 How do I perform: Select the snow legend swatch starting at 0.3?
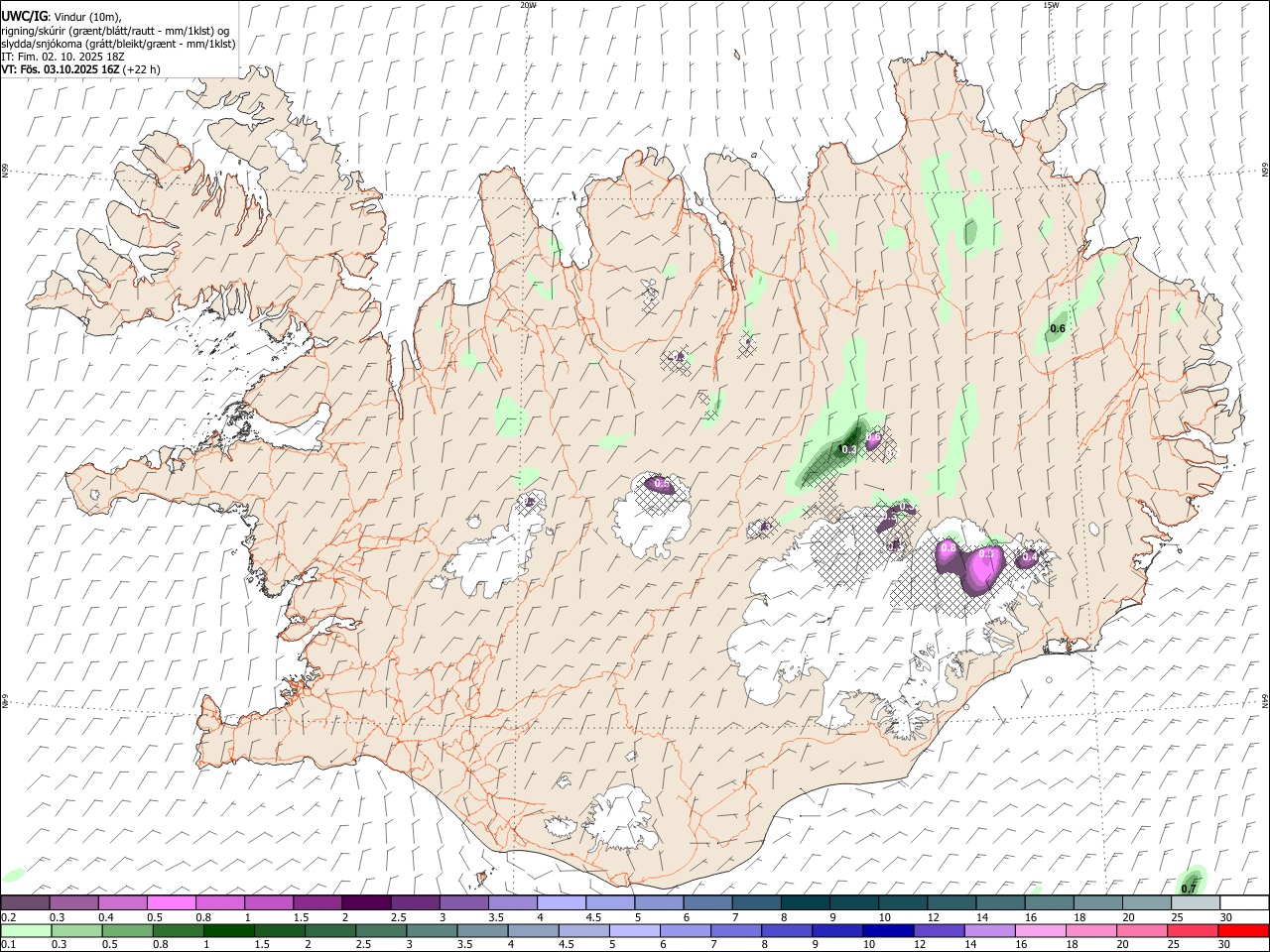click(73, 902)
